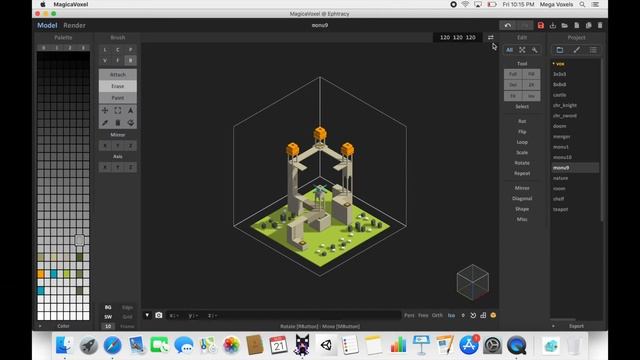Select the arrow pointer brush tool
Screen dimensions: 640x360
pos(131,110)
